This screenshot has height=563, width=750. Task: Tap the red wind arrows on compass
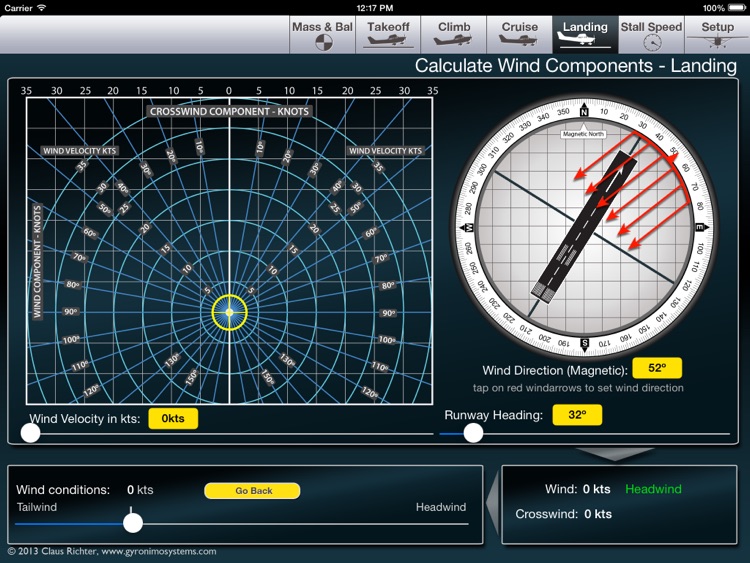click(631, 191)
